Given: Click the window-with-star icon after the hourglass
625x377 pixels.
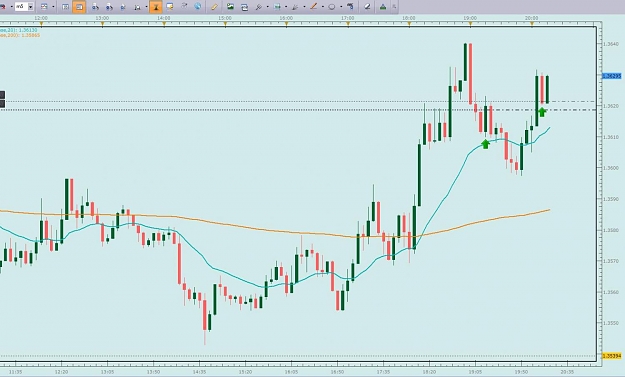Looking at the screenshot, I should (170, 6).
